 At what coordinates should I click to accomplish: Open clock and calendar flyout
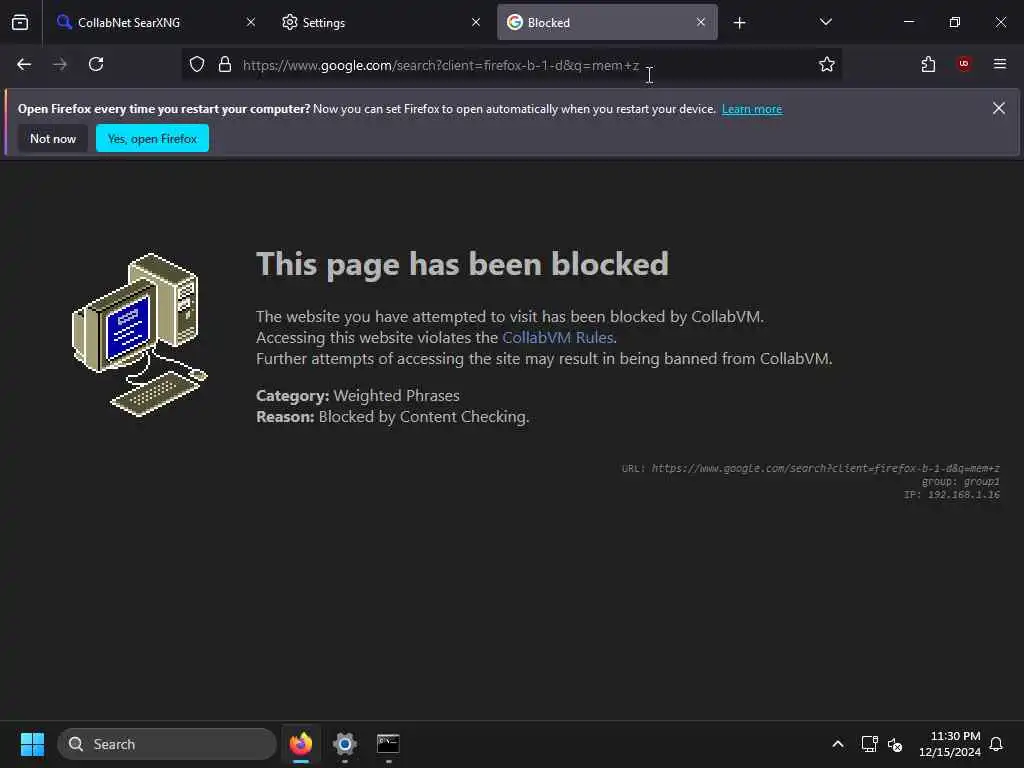pyautogui.click(x=950, y=744)
